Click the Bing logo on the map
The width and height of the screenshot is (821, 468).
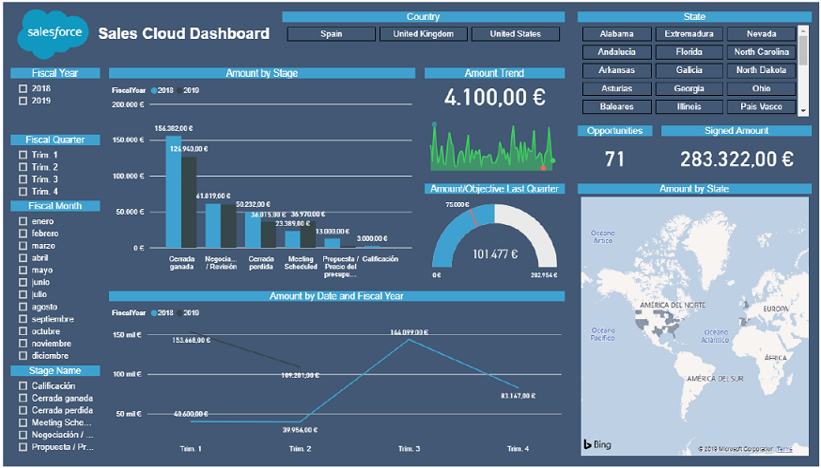[598, 442]
